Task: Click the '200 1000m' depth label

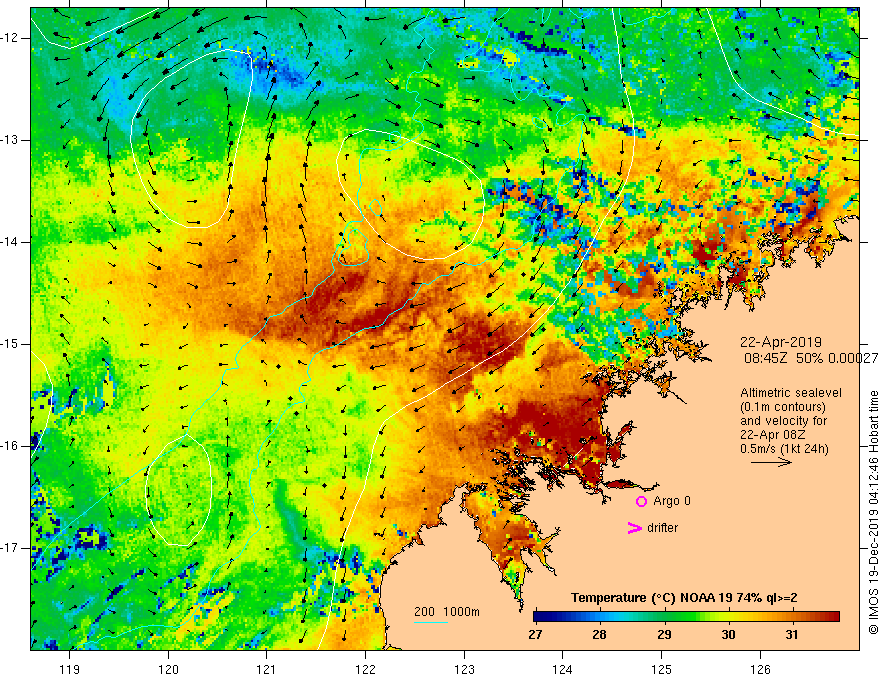Action: point(447,612)
